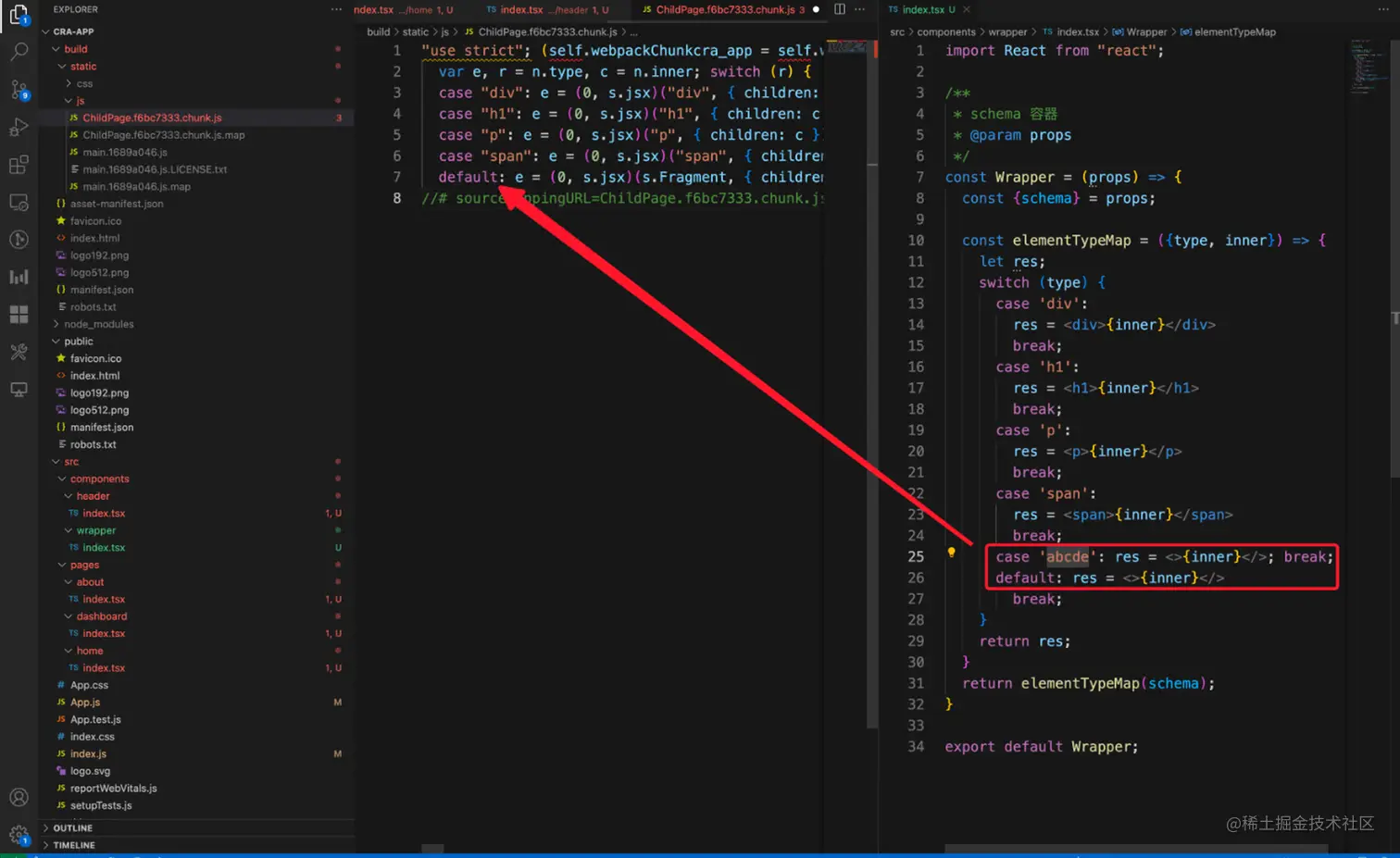The height and width of the screenshot is (858, 1400).
Task: Click the bar chart icon in activity bar
Action: click(19, 277)
